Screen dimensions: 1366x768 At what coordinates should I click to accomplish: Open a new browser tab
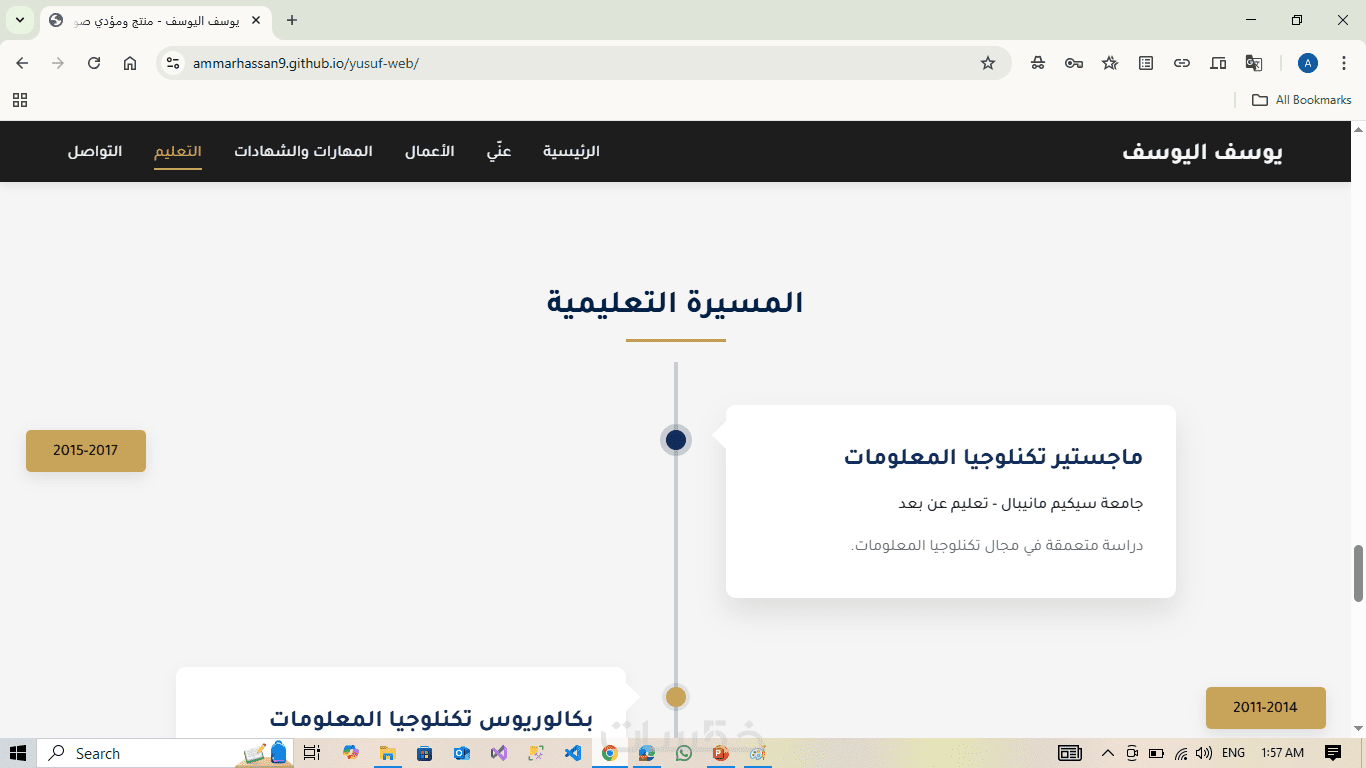[x=292, y=20]
